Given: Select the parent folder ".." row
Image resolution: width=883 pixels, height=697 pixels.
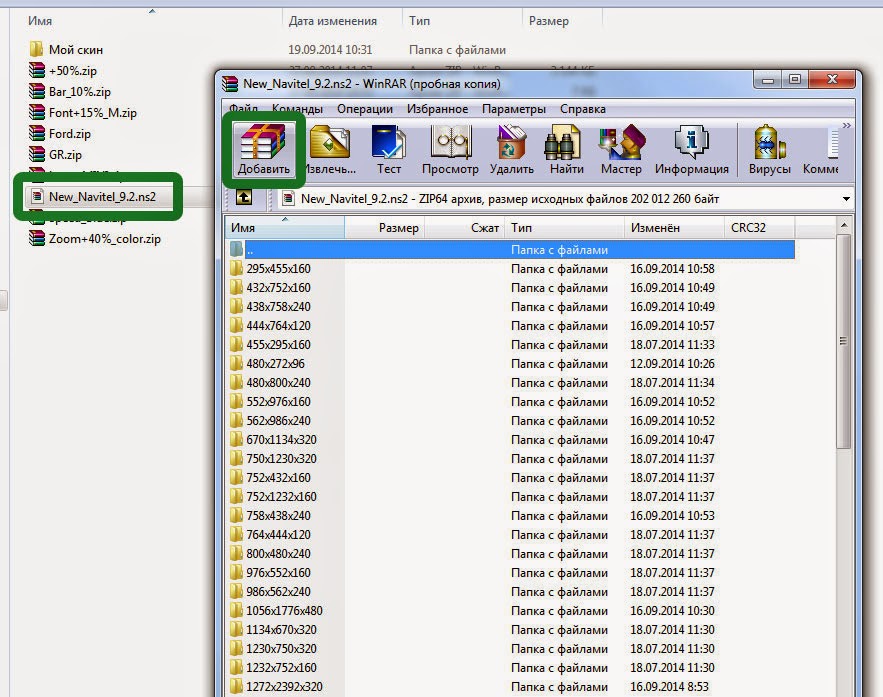Looking at the screenshot, I should (511, 249).
